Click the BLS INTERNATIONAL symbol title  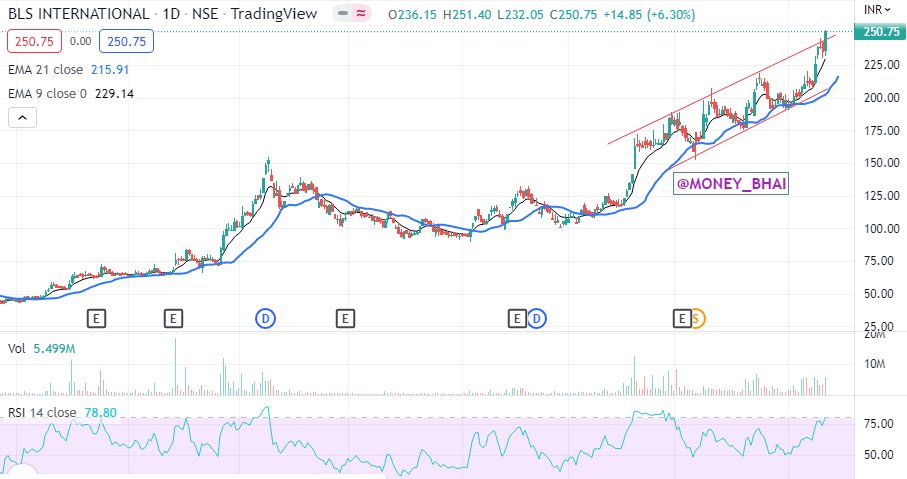[x=79, y=14]
